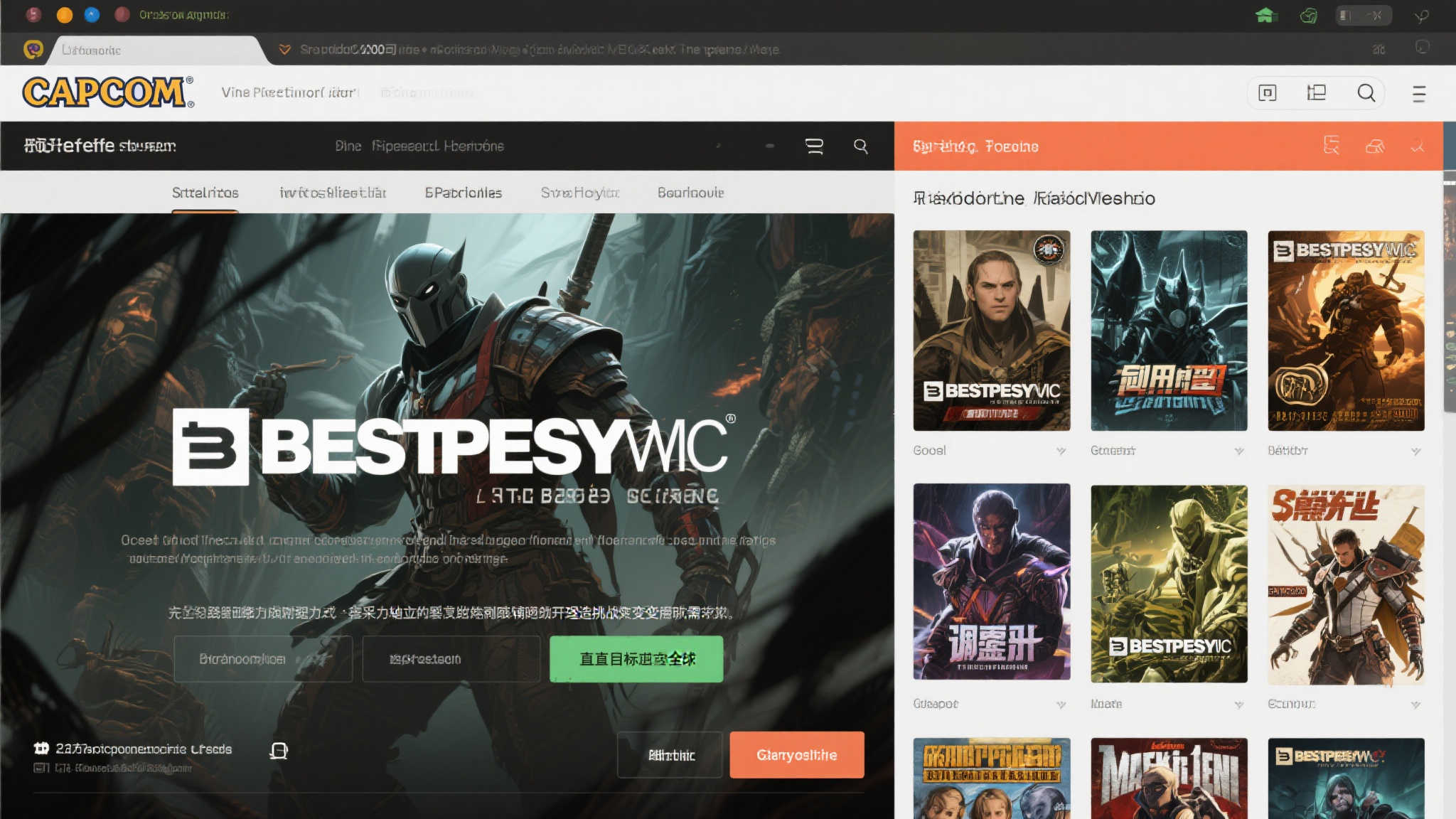The height and width of the screenshot is (819, 1456).
Task: Open the top-left portrait thumbnail in the right panel
Action: [x=992, y=331]
